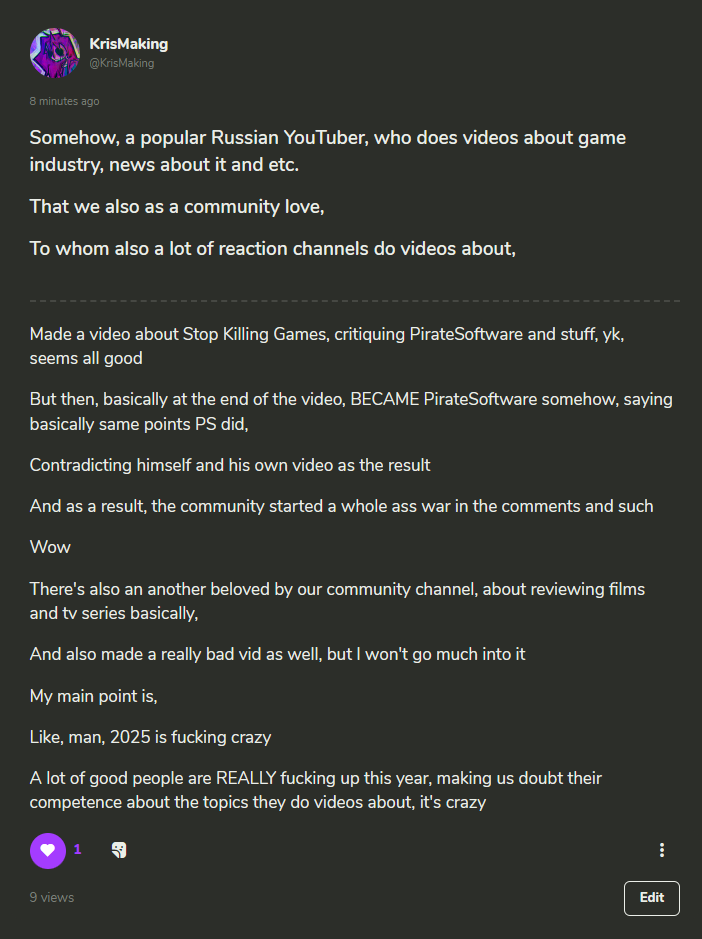Click the "Somehow, a popular Russian YouTuber" heading text
This screenshot has width=702, height=939.
328,151
